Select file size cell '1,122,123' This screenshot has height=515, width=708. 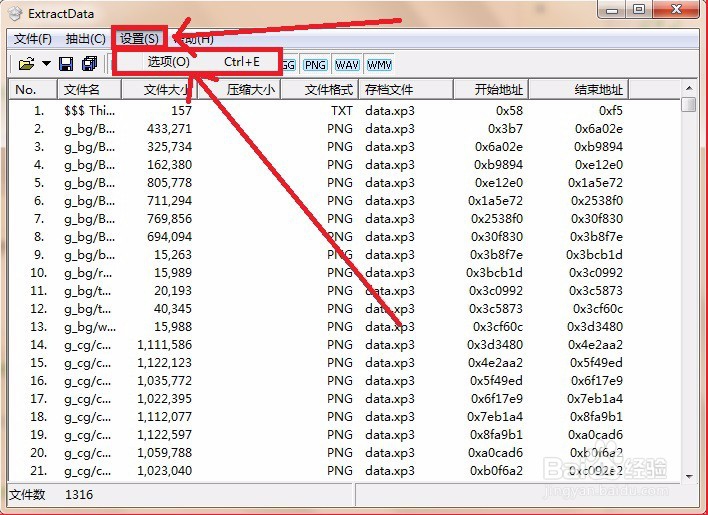(x=165, y=363)
